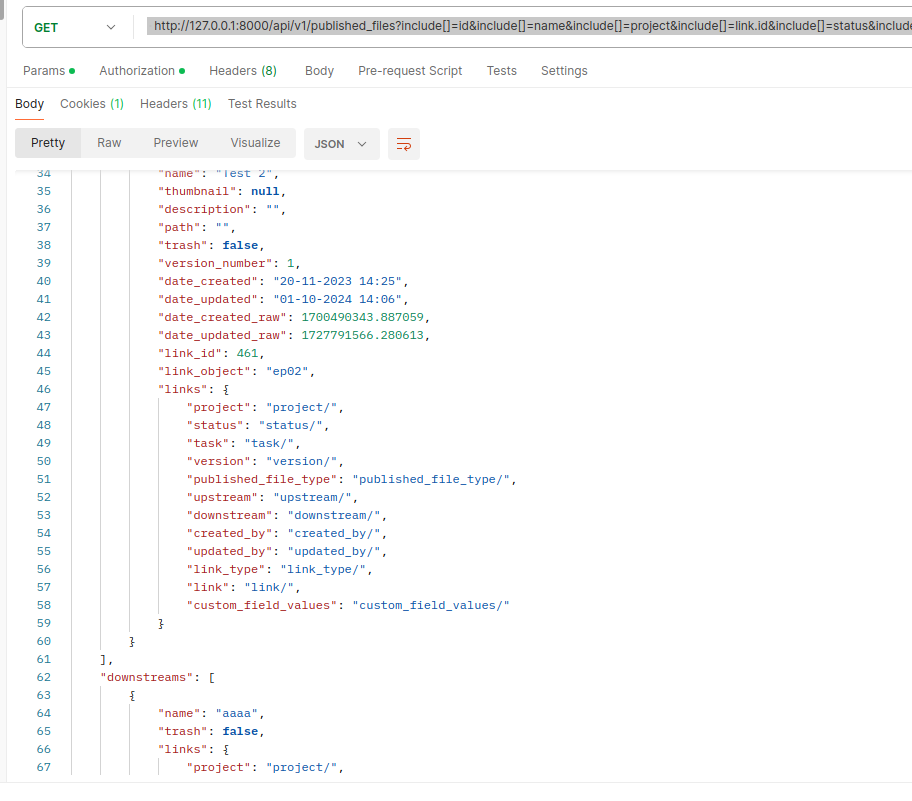Screen dimensions: 912x801
Task: Select the Headers (8) request tab
Action: (x=242, y=71)
